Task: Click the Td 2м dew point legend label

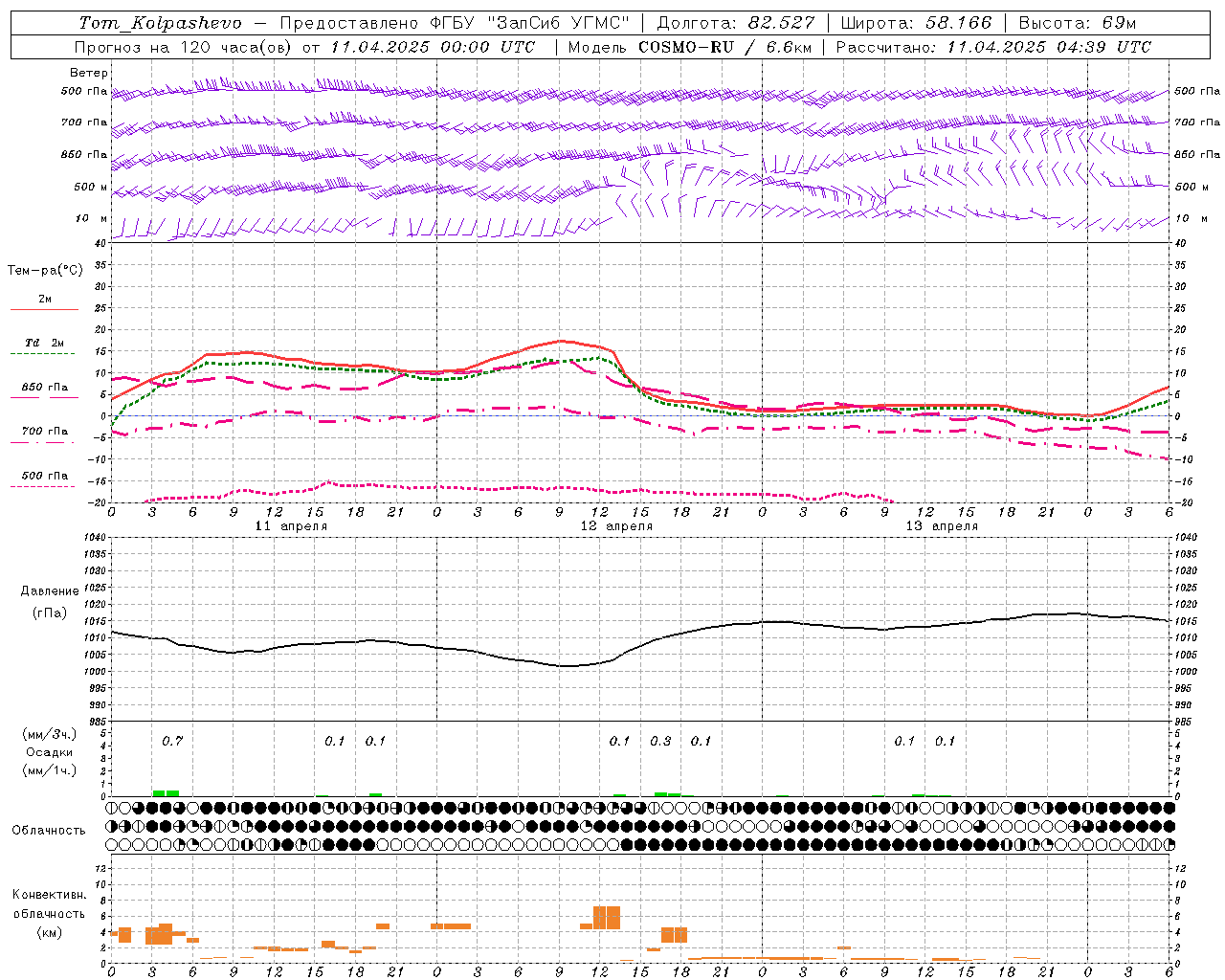Action: click(45, 343)
